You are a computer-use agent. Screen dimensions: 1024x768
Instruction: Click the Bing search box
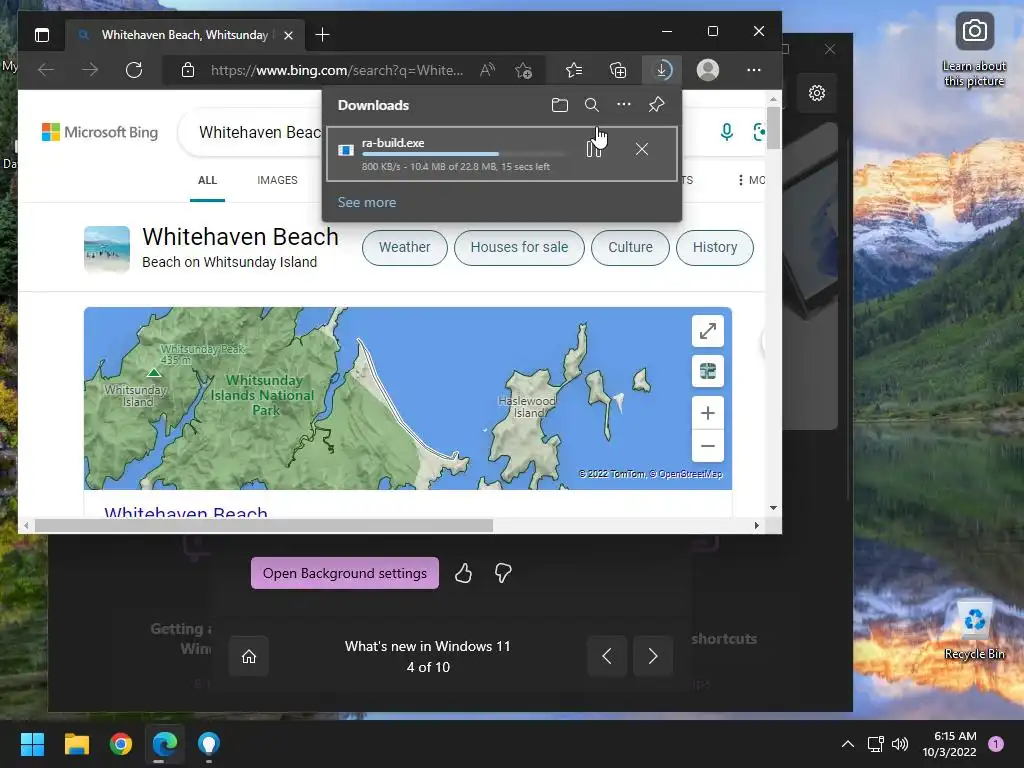click(259, 133)
